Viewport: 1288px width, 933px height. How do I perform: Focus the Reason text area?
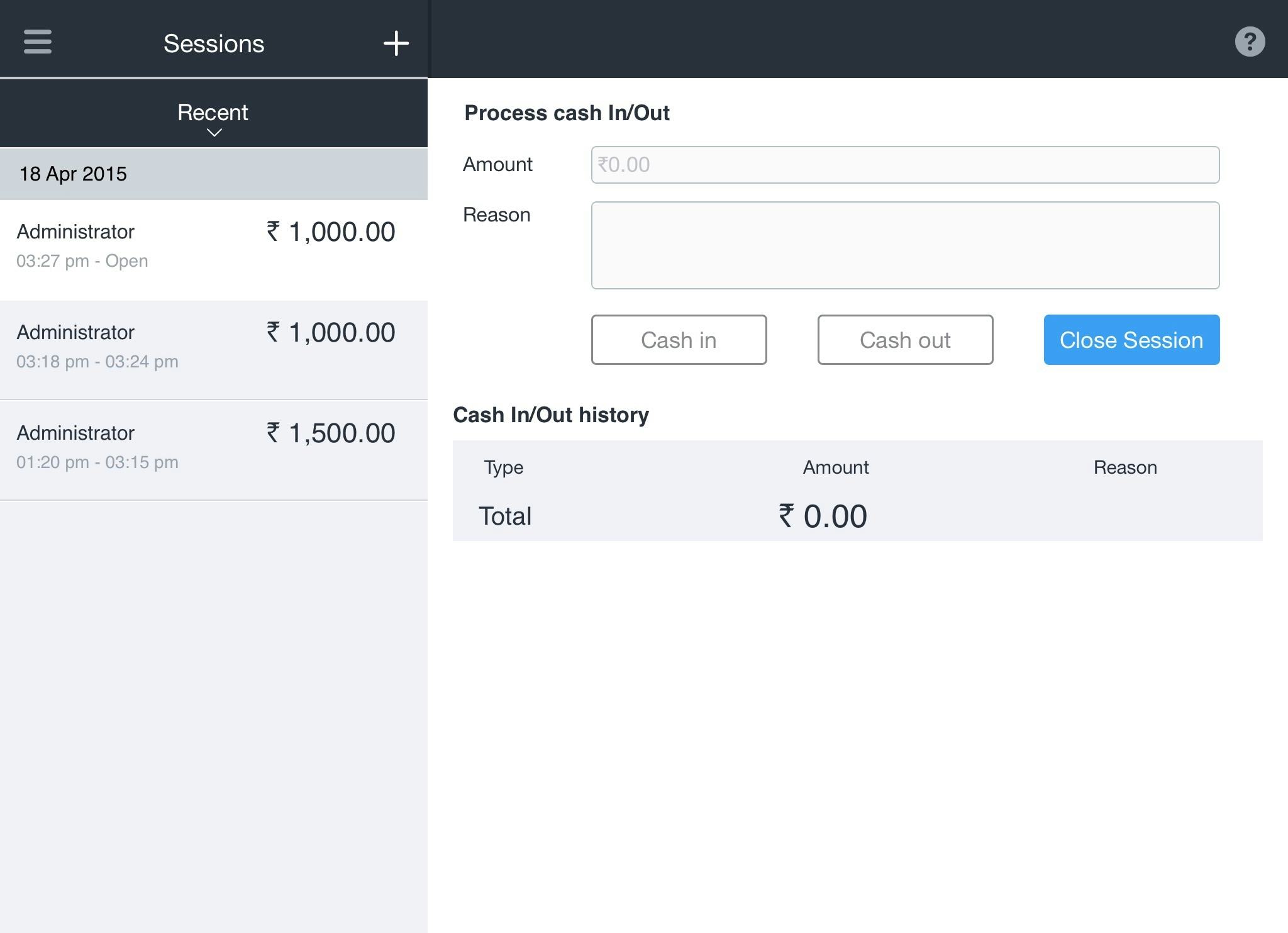tap(904, 245)
